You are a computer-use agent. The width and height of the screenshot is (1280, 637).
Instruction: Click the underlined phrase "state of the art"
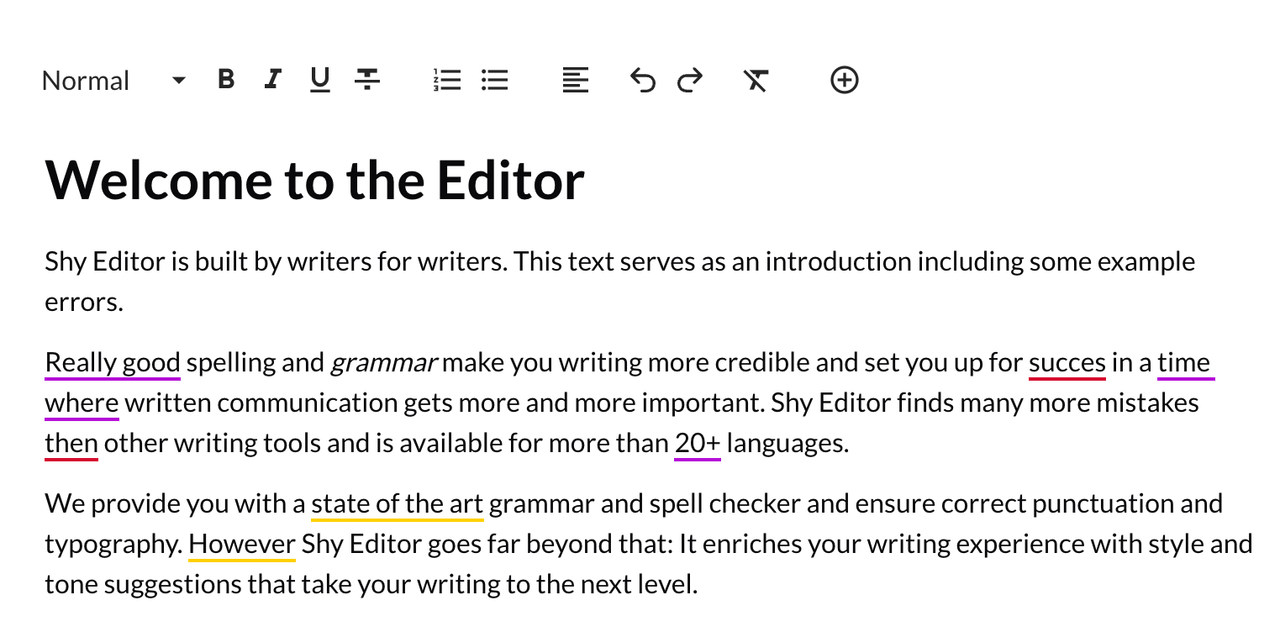[397, 504]
